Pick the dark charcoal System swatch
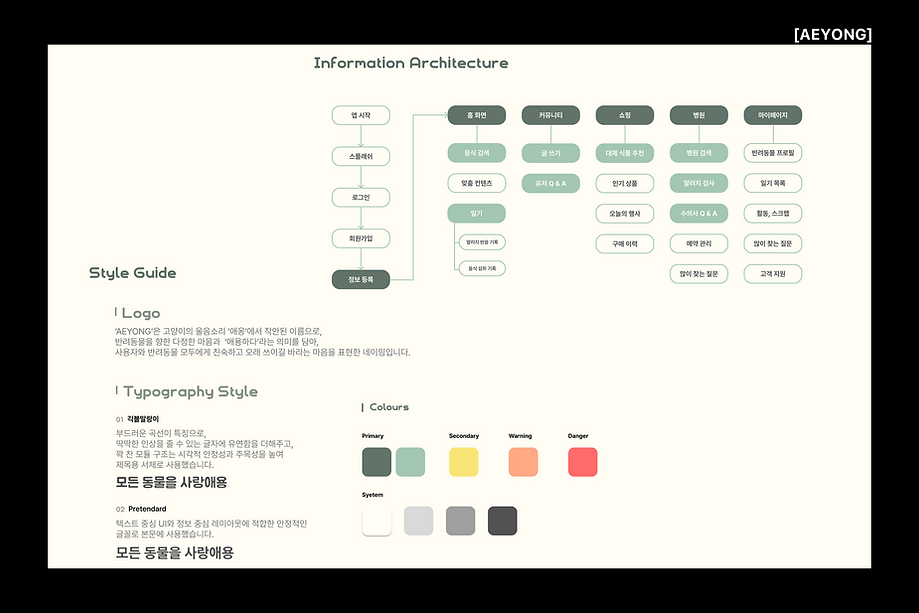 click(x=502, y=521)
